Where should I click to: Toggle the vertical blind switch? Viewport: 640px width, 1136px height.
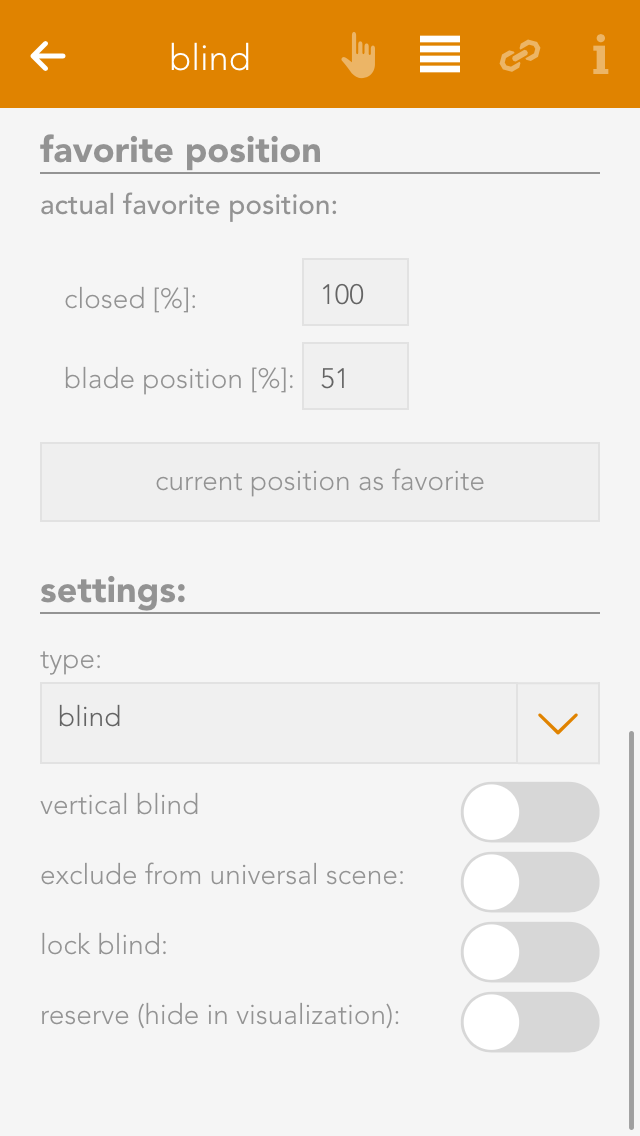coord(530,812)
